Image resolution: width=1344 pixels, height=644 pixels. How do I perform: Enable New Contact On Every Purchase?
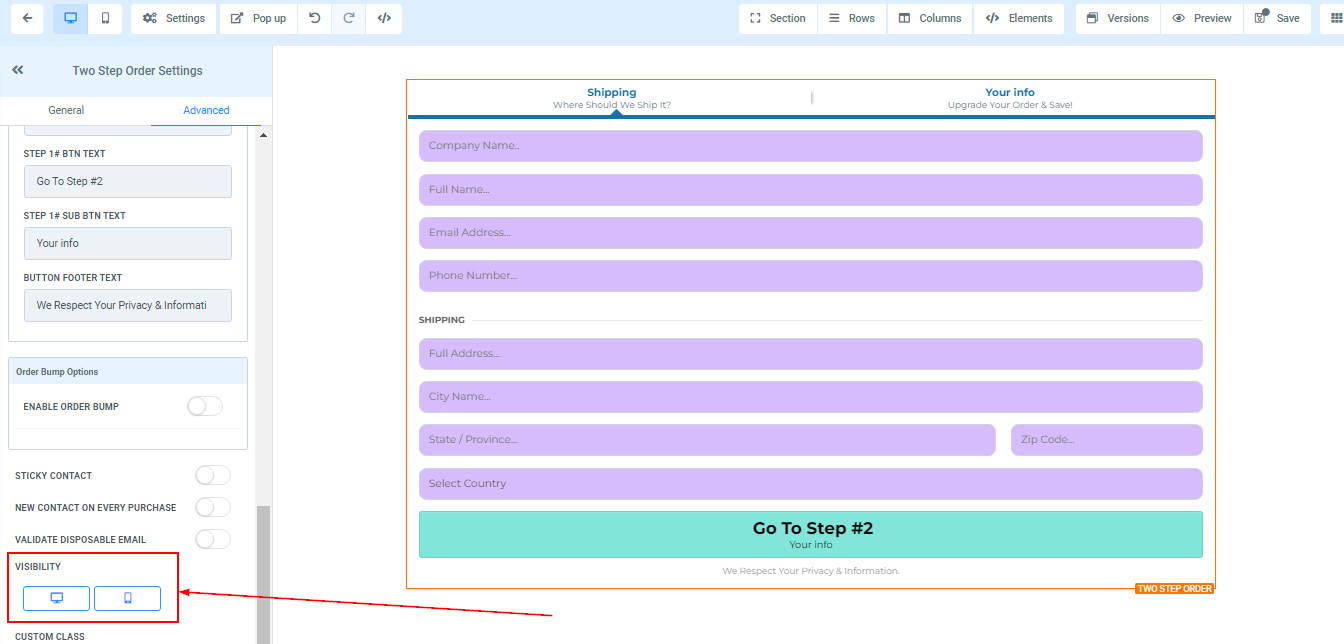(x=212, y=508)
